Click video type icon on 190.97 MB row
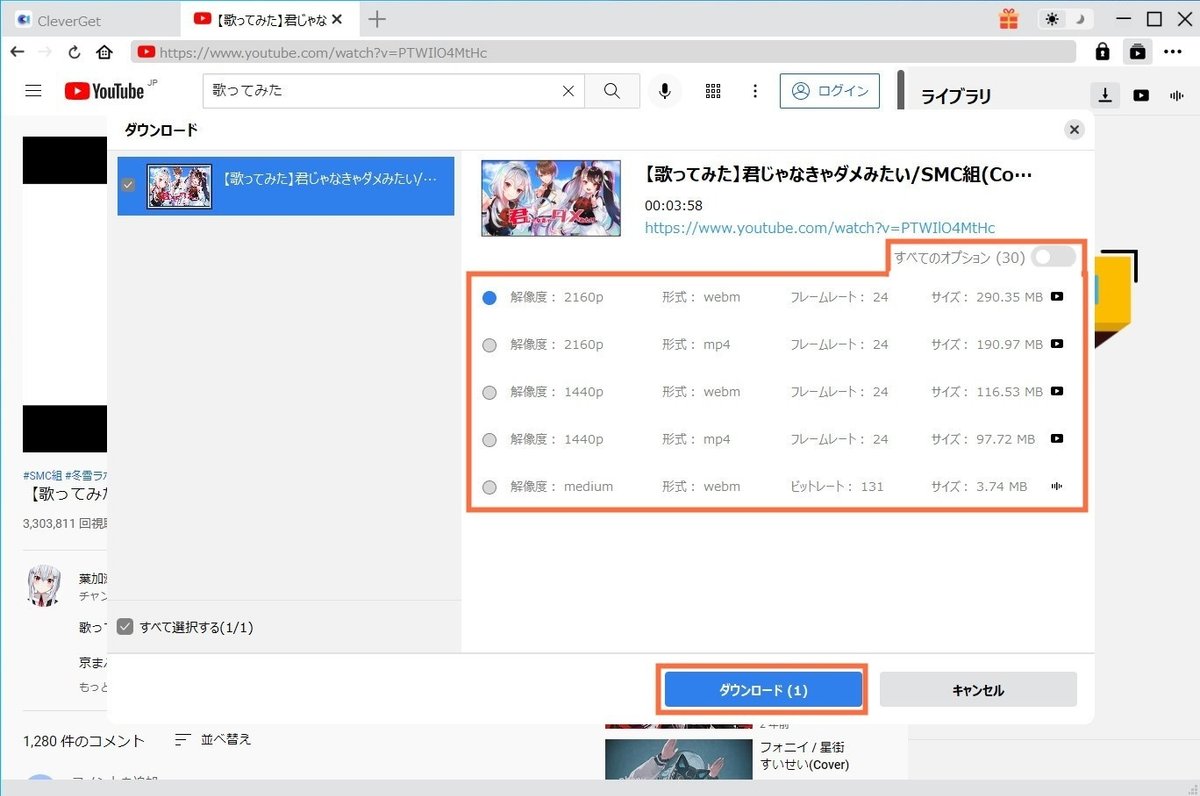This screenshot has height=796, width=1200. tap(1057, 344)
